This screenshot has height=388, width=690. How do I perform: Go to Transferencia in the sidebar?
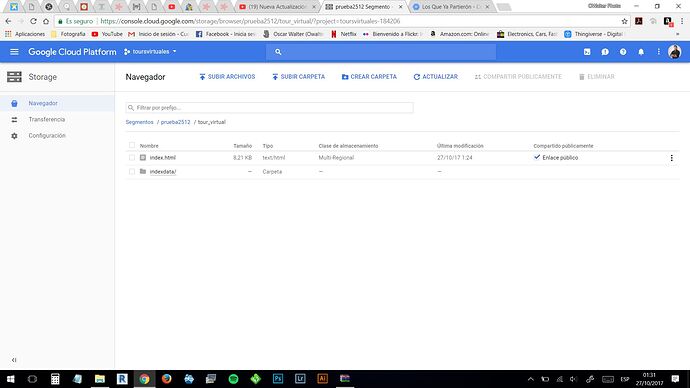click(47, 120)
